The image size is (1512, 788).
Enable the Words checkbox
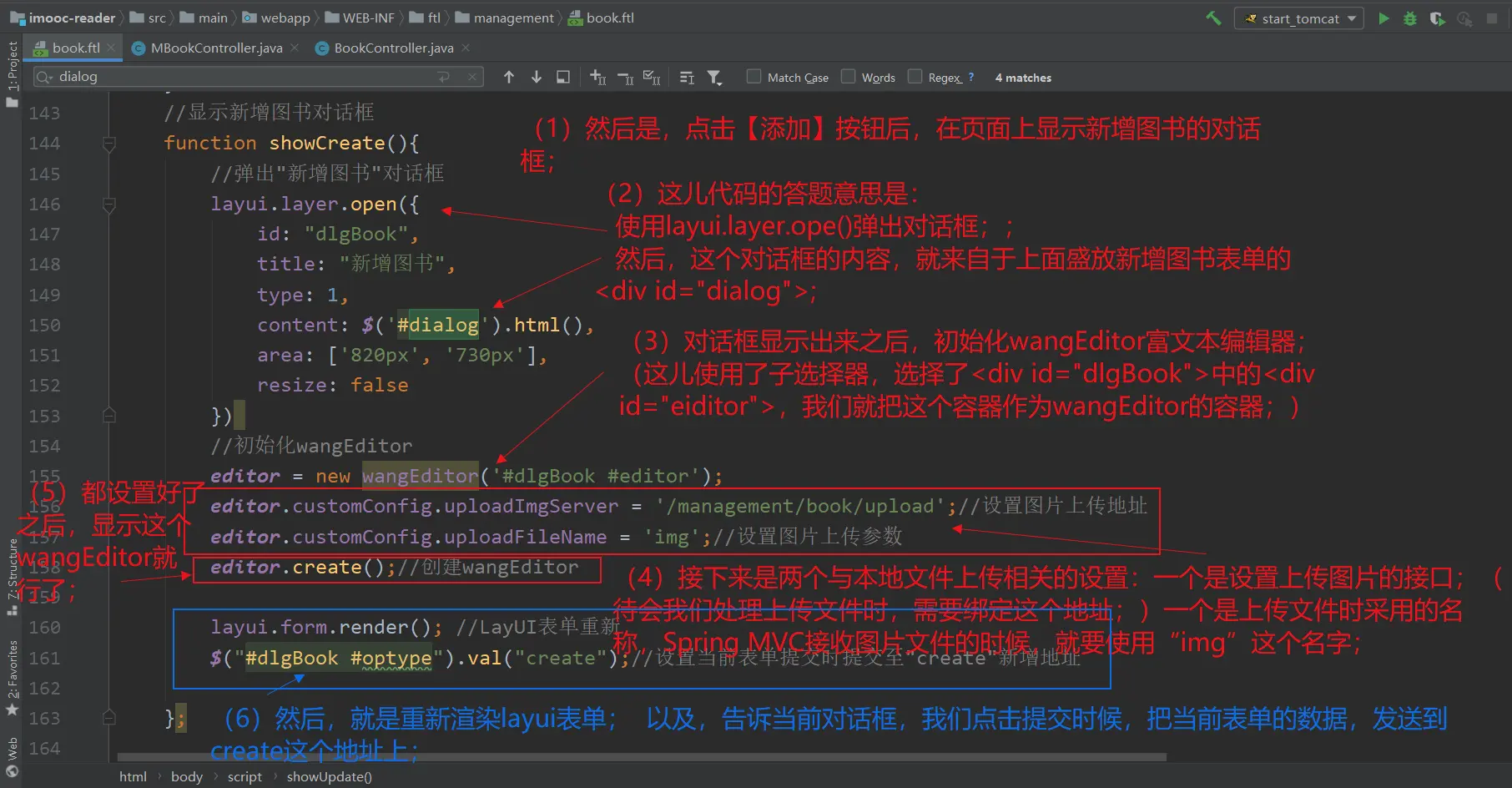(848, 77)
